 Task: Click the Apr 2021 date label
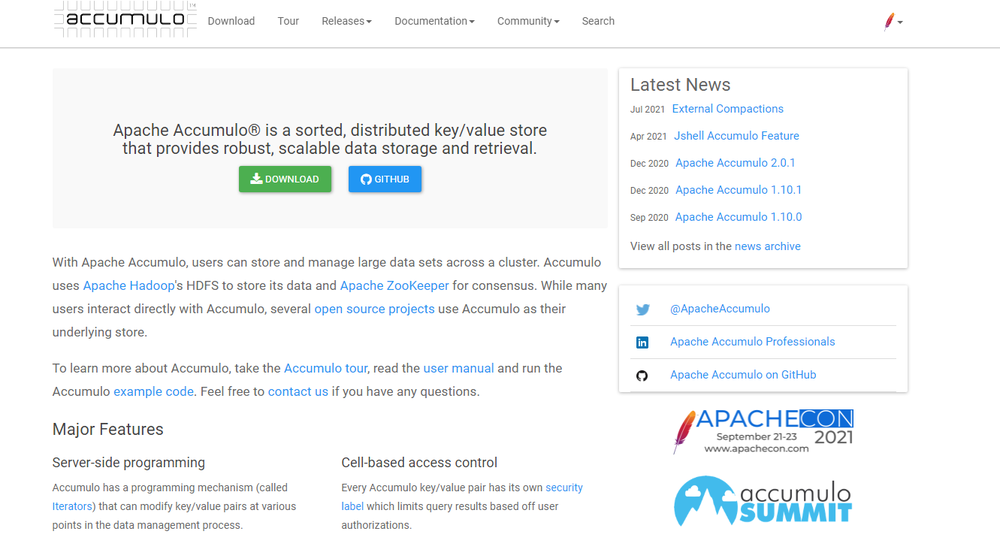(x=649, y=137)
